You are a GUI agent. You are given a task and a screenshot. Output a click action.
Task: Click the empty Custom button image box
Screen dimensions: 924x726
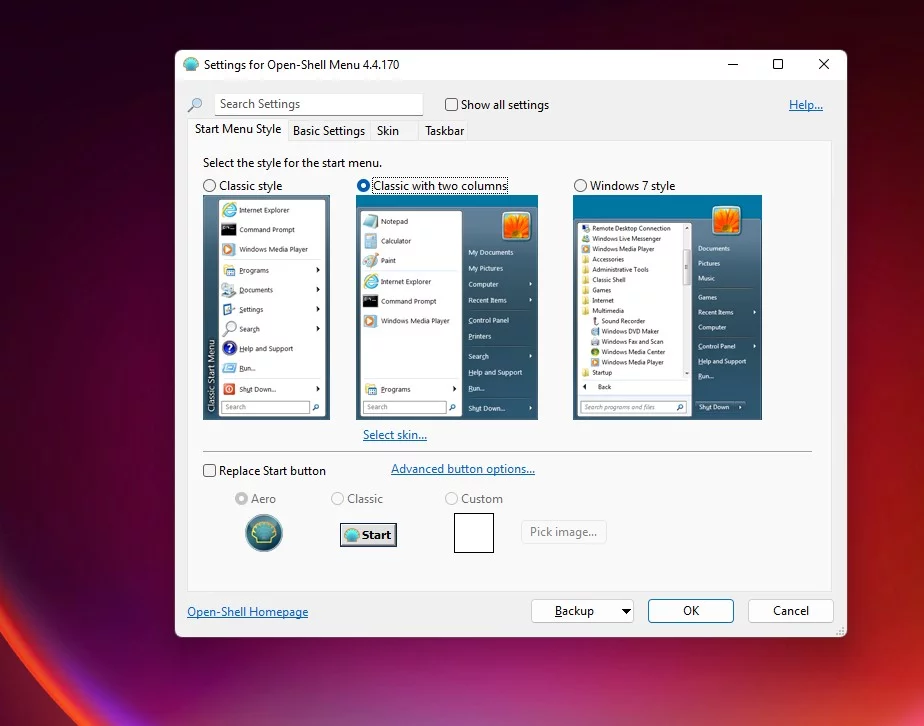474,533
